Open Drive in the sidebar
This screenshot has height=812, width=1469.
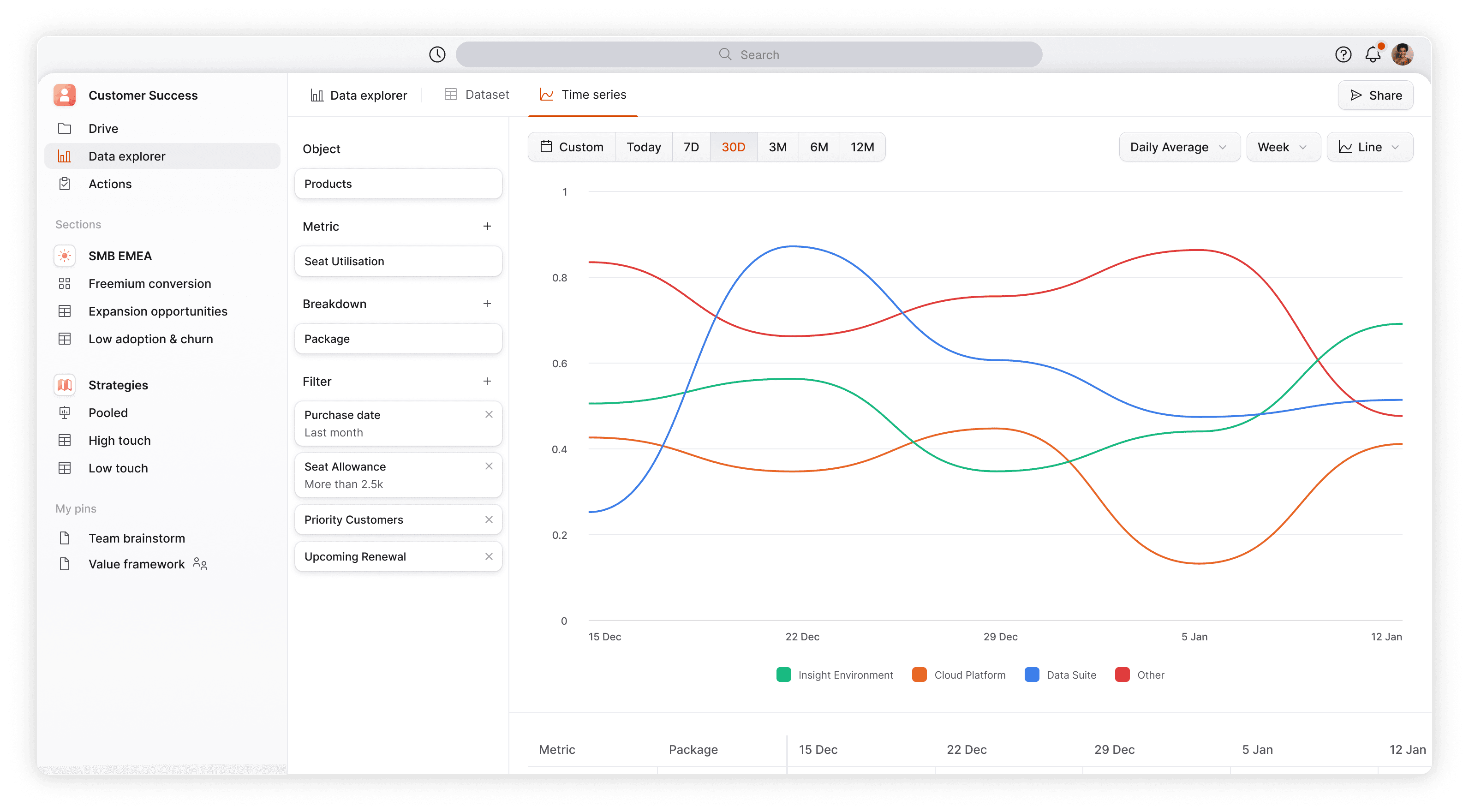coord(162,128)
